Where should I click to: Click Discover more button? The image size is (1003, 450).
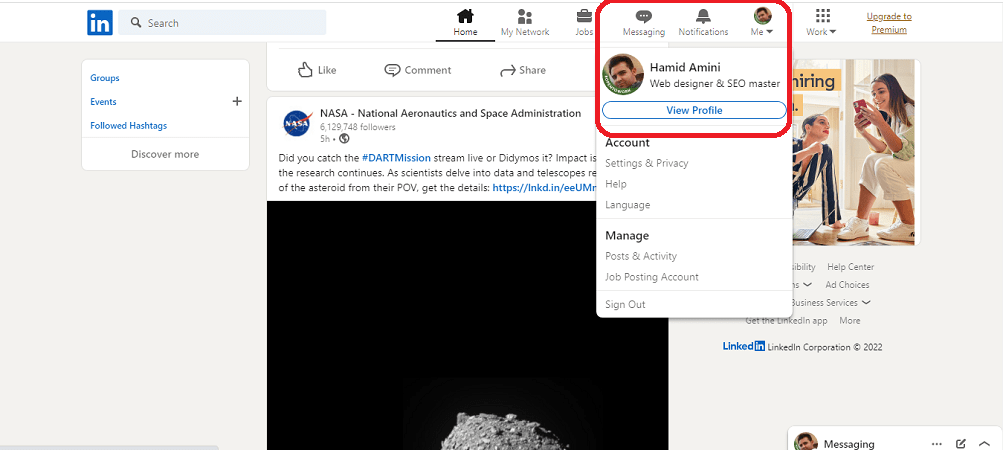click(x=165, y=154)
